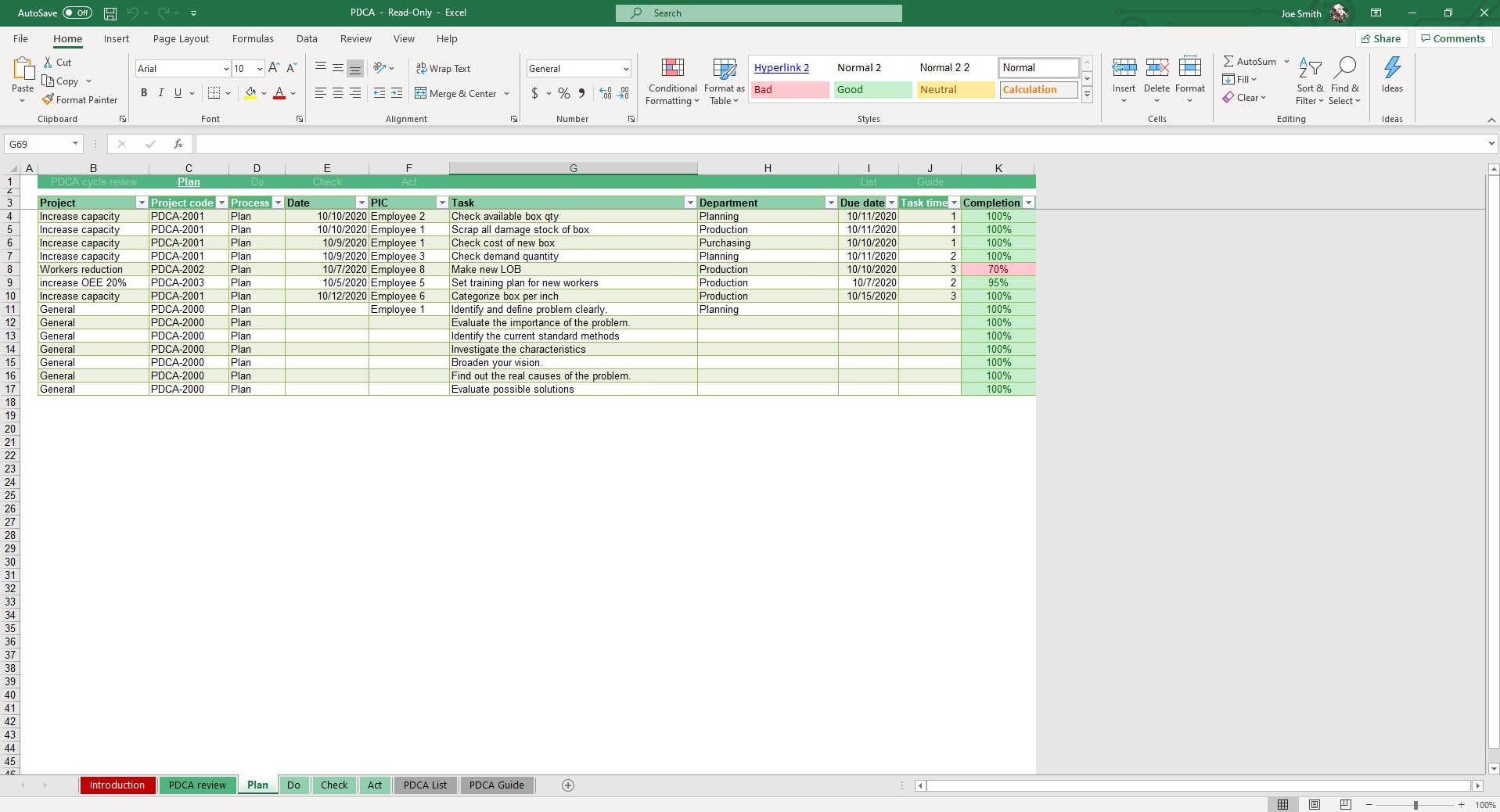This screenshot has height=812, width=1500.
Task: Click the Search box in title bar
Action: pos(758,13)
